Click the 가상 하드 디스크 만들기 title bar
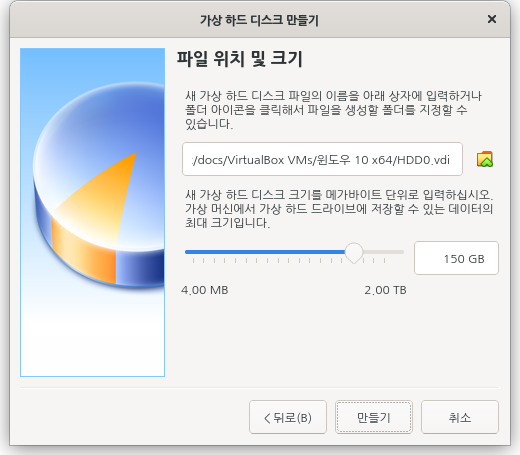The width and height of the screenshot is (520, 455). pos(259,20)
